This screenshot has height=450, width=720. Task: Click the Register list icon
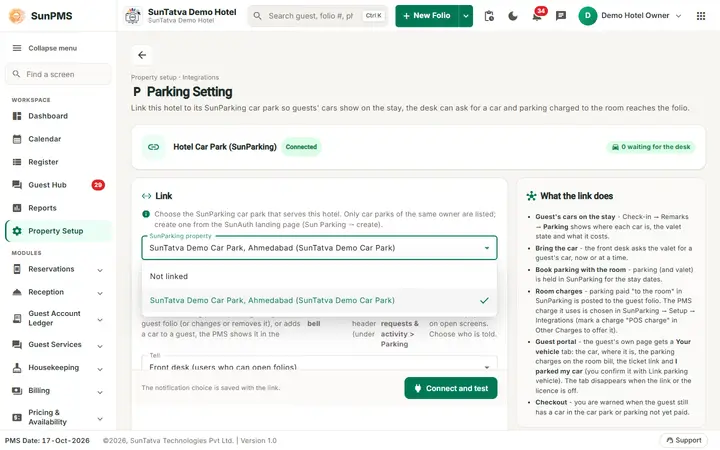17,162
